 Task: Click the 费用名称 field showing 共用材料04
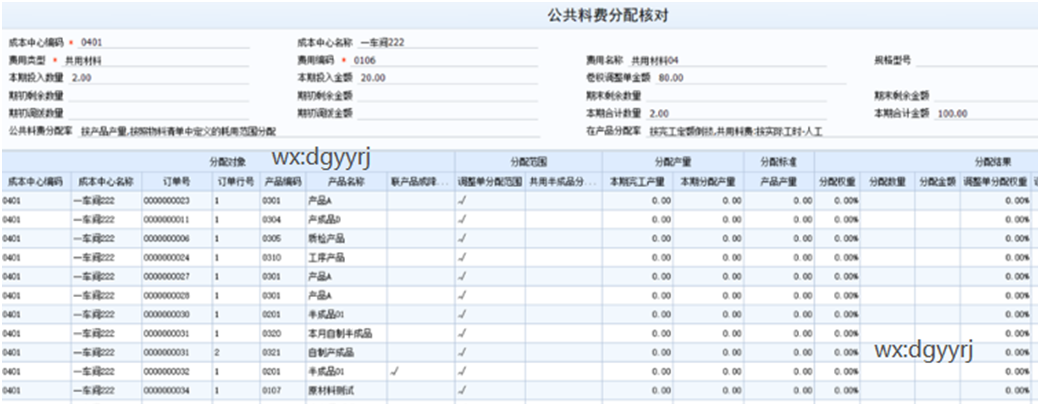pos(727,60)
